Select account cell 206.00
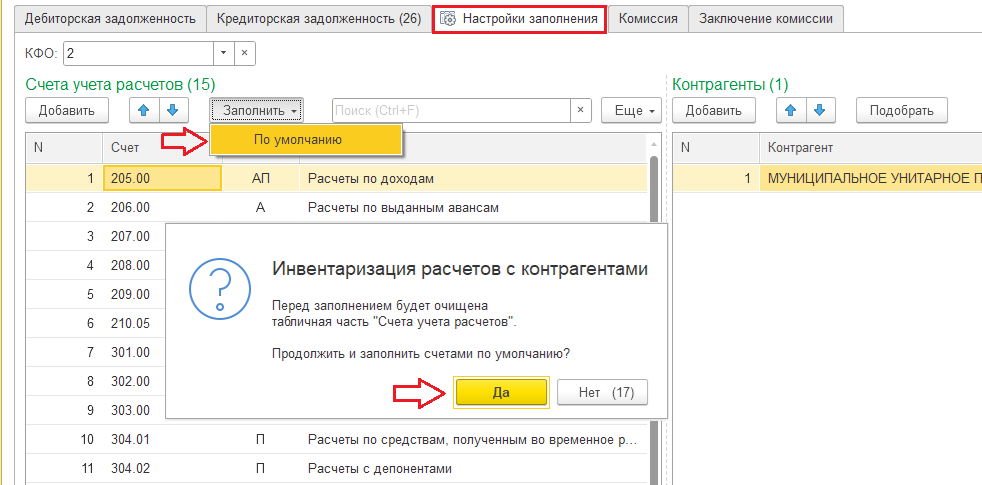 162,207
